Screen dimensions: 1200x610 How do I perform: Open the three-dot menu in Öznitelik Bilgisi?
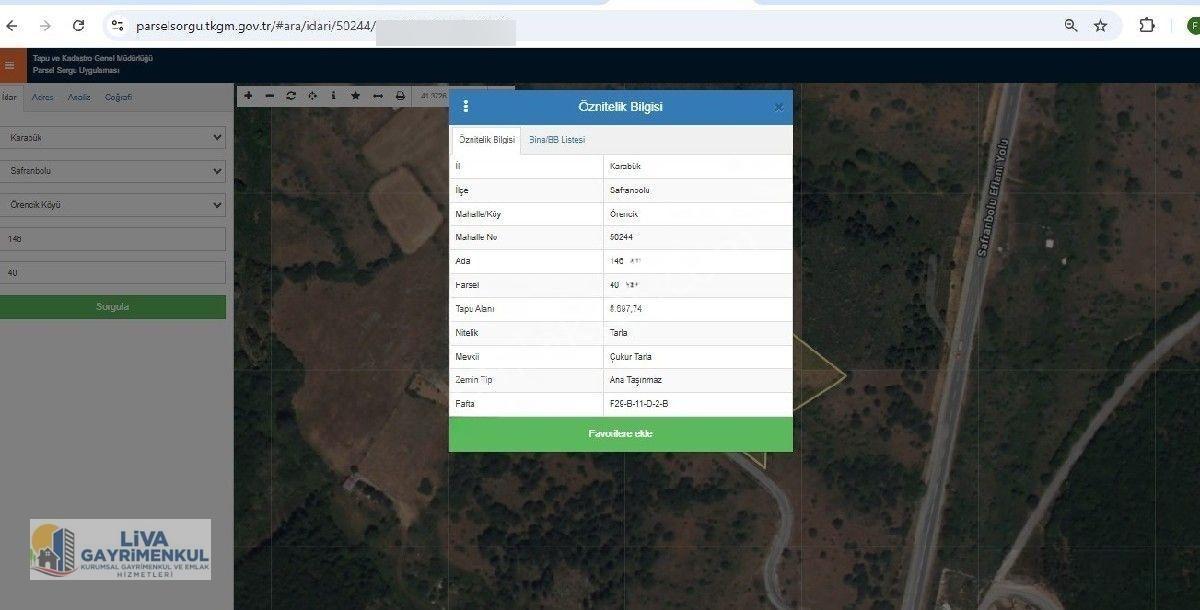465,107
